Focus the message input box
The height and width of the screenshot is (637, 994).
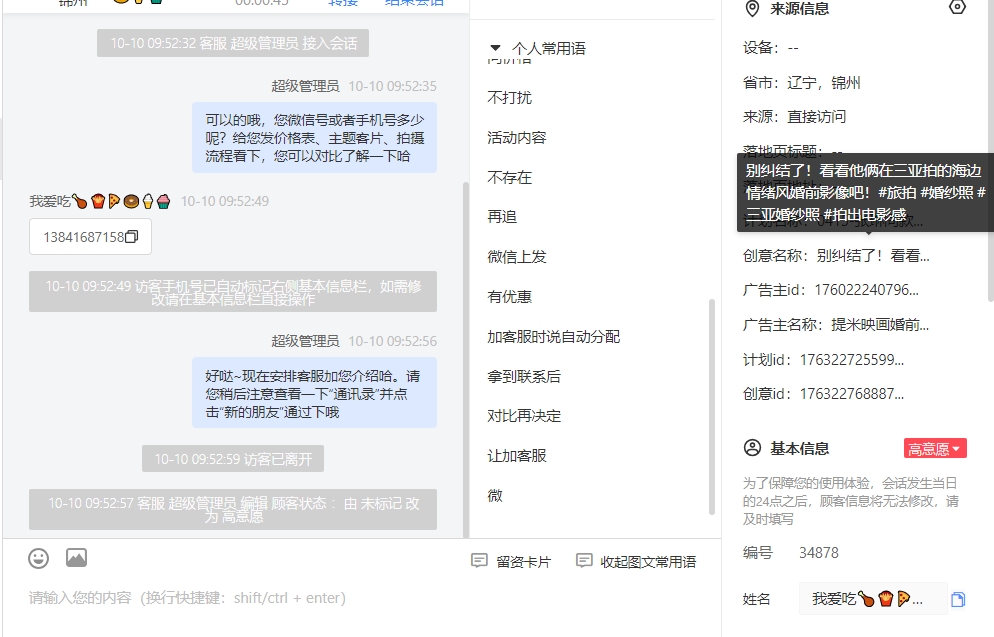tap(361, 598)
